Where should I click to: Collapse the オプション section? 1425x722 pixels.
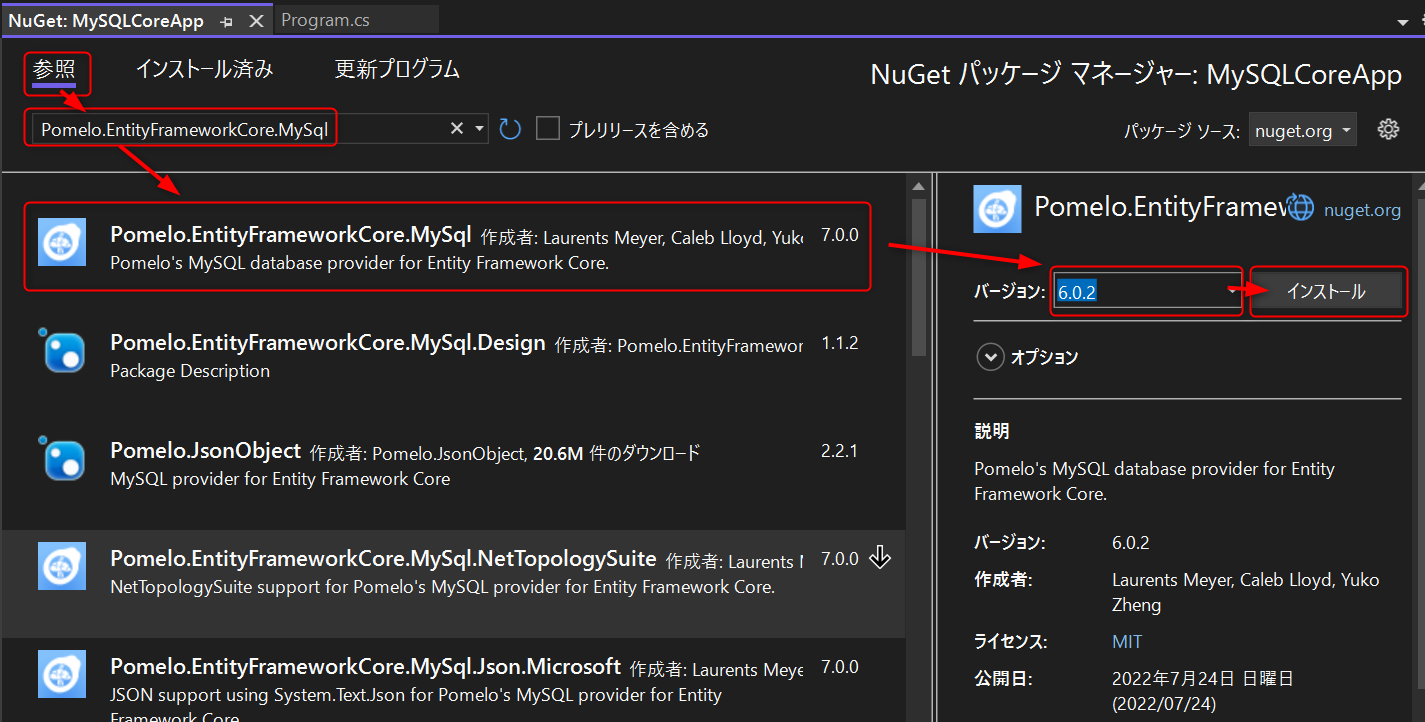(990, 356)
